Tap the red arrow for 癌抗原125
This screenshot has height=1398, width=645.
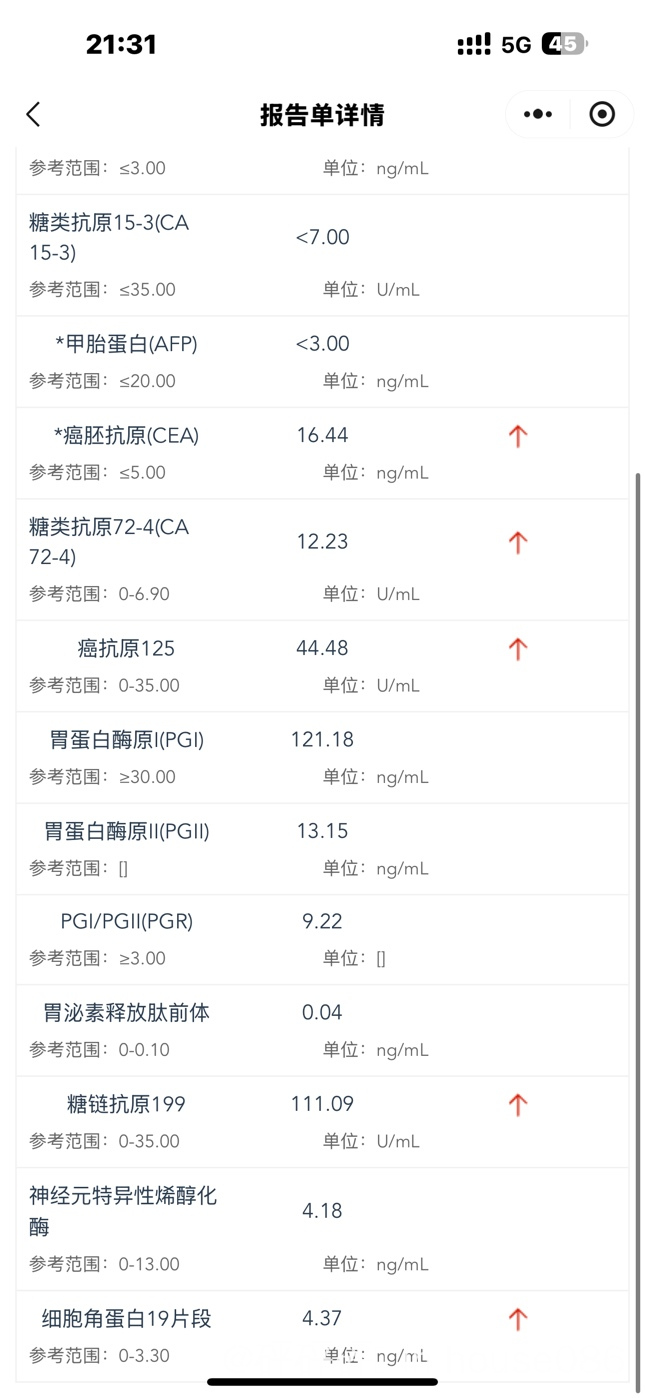click(x=517, y=649)
